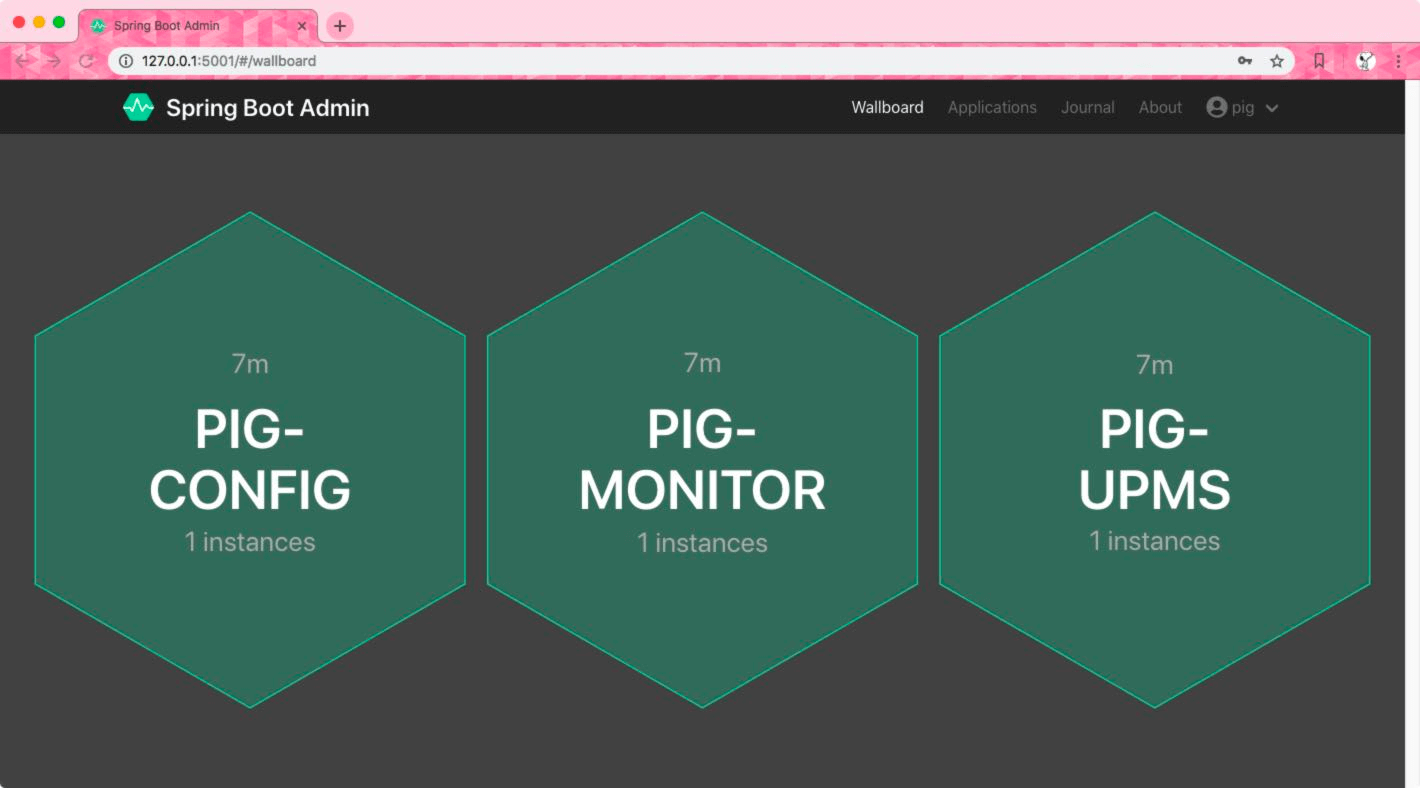This screenshot has height=788, width=1420.
Task: Click the tab favicon for Spring Boot Admin
Action: click(97, 26)
